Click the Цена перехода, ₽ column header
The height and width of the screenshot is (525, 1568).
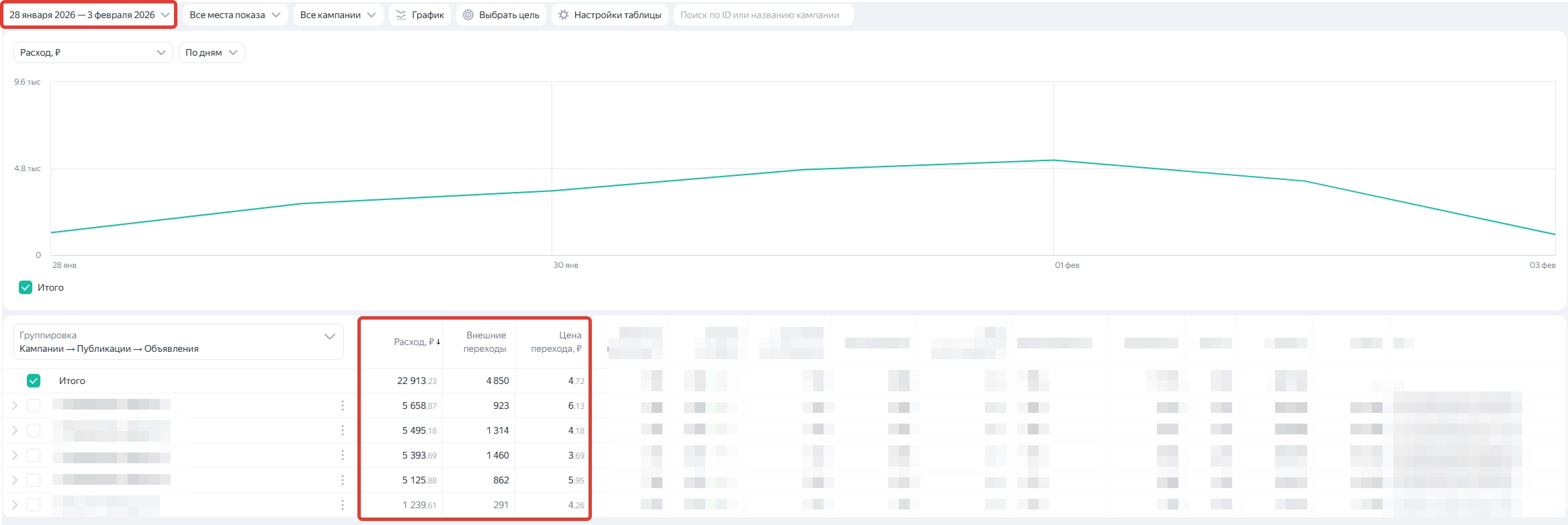click(x=556, y=342)
